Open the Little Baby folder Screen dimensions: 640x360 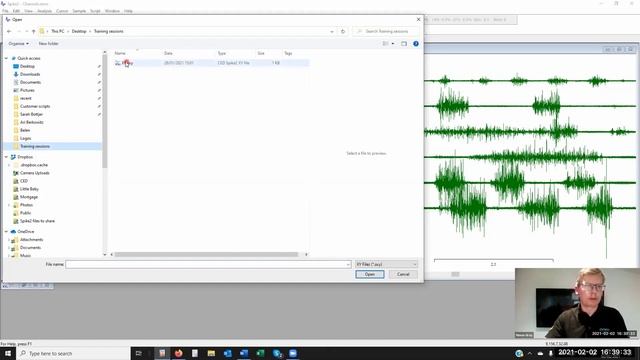[x=29, y=189]
